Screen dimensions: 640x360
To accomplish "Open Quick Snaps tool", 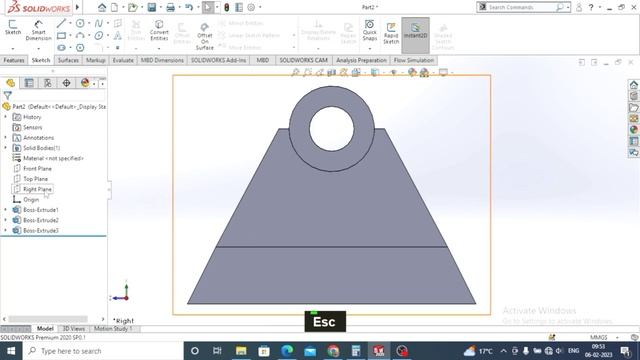I will (x=369, y=30).
